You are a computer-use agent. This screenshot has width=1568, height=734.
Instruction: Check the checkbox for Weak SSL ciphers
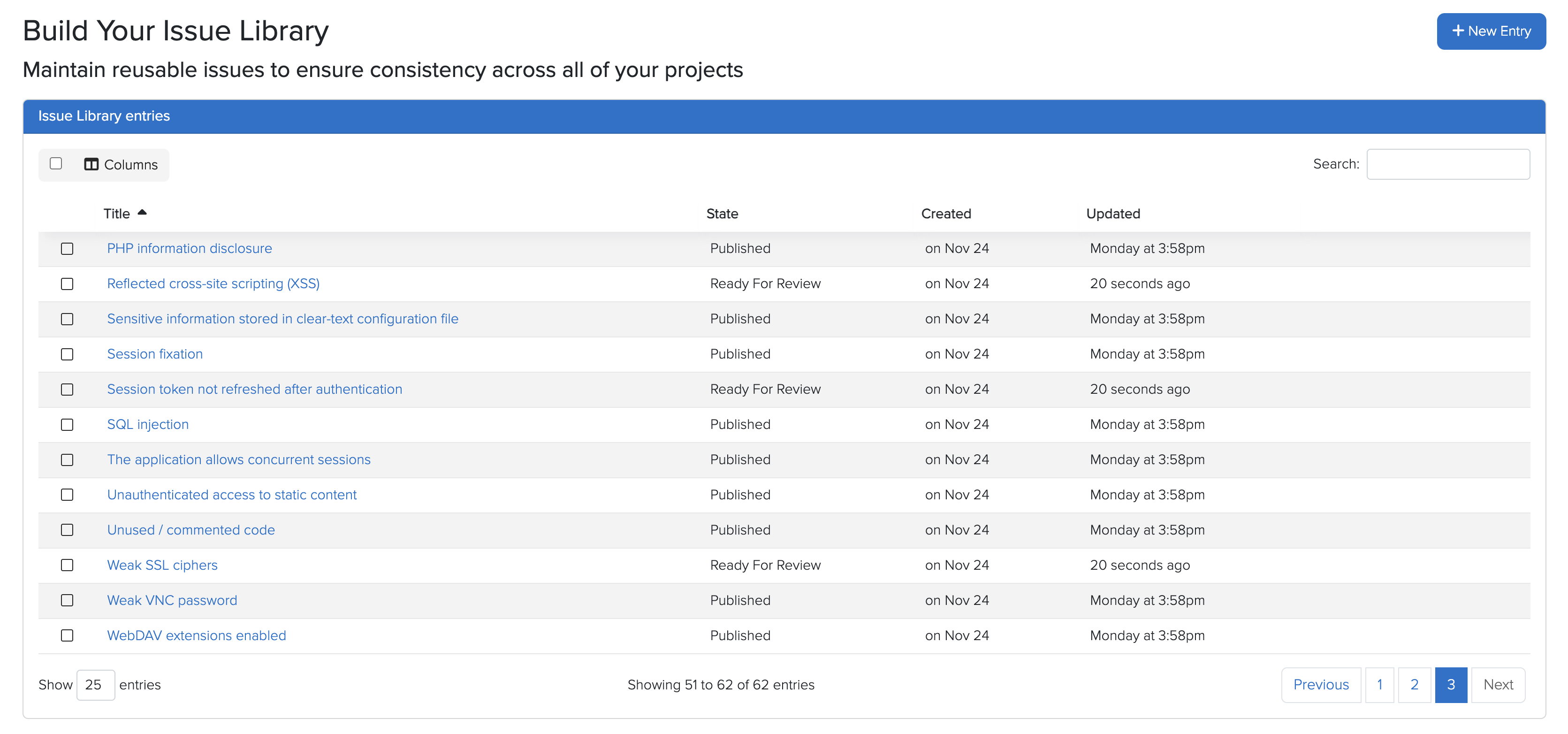(x=67, y=566)
